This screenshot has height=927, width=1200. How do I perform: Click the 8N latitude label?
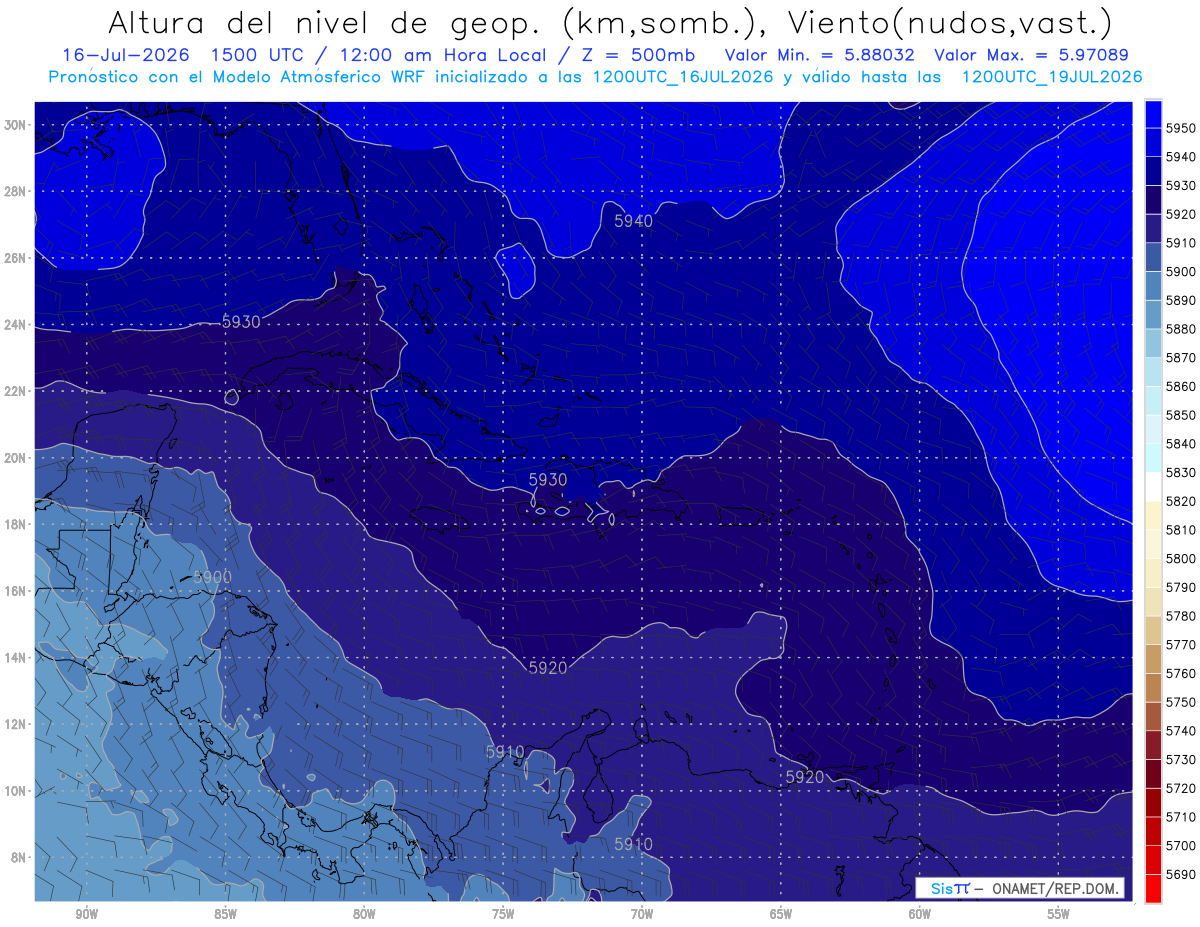17,857
